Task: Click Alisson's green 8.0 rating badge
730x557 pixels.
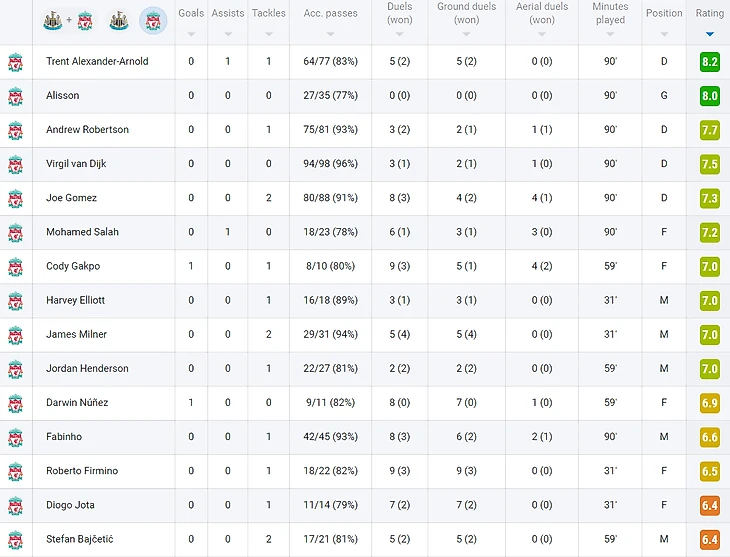Action: pyautogui.click(x=710, y=96)
